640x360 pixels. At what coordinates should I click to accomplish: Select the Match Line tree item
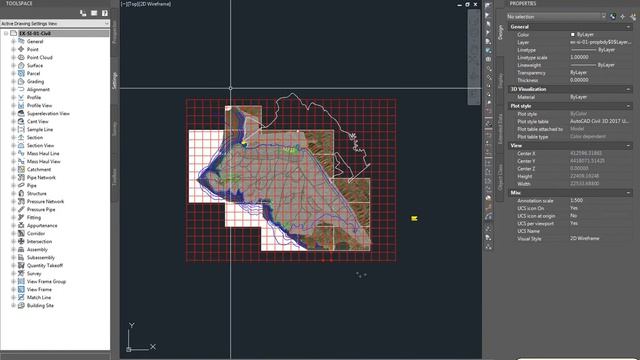point(39,298)
